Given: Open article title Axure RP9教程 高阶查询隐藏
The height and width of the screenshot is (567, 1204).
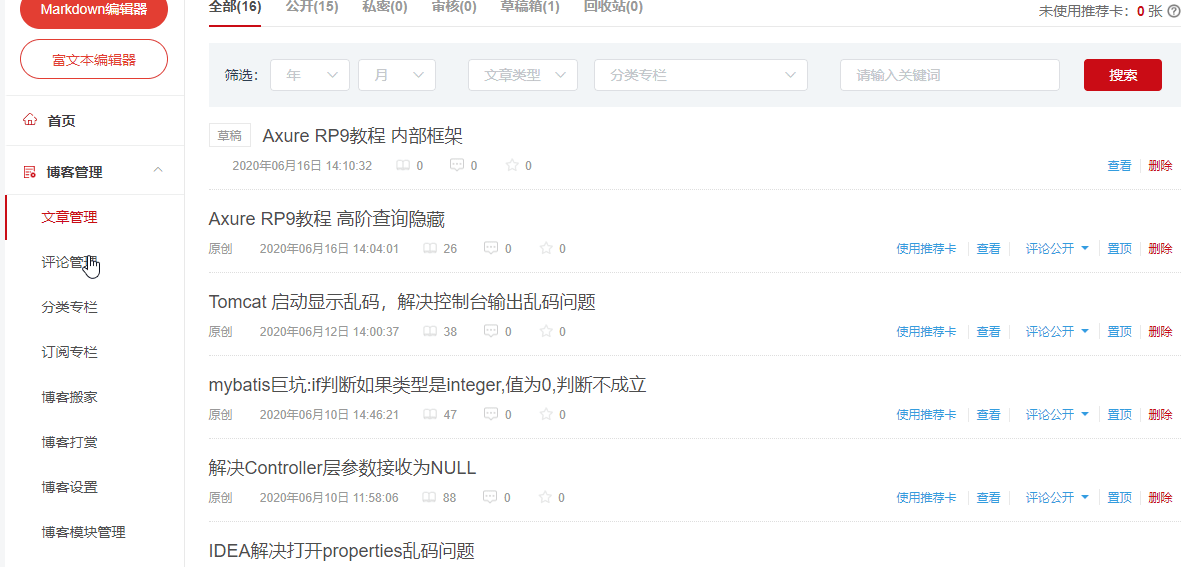Looking at the screenshot, I should [x=327, y=219].
